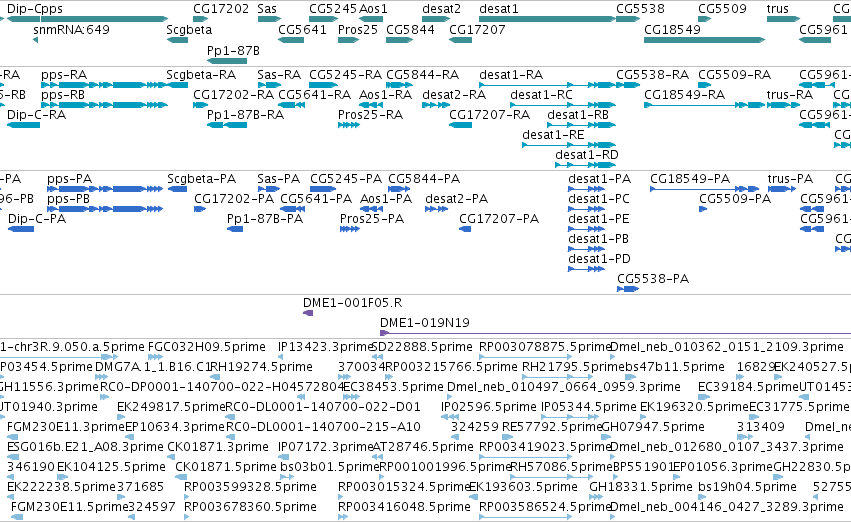Click the pps gene label in the top track
The width and height of the screenshot is (851, 522).
click(53, 9)
